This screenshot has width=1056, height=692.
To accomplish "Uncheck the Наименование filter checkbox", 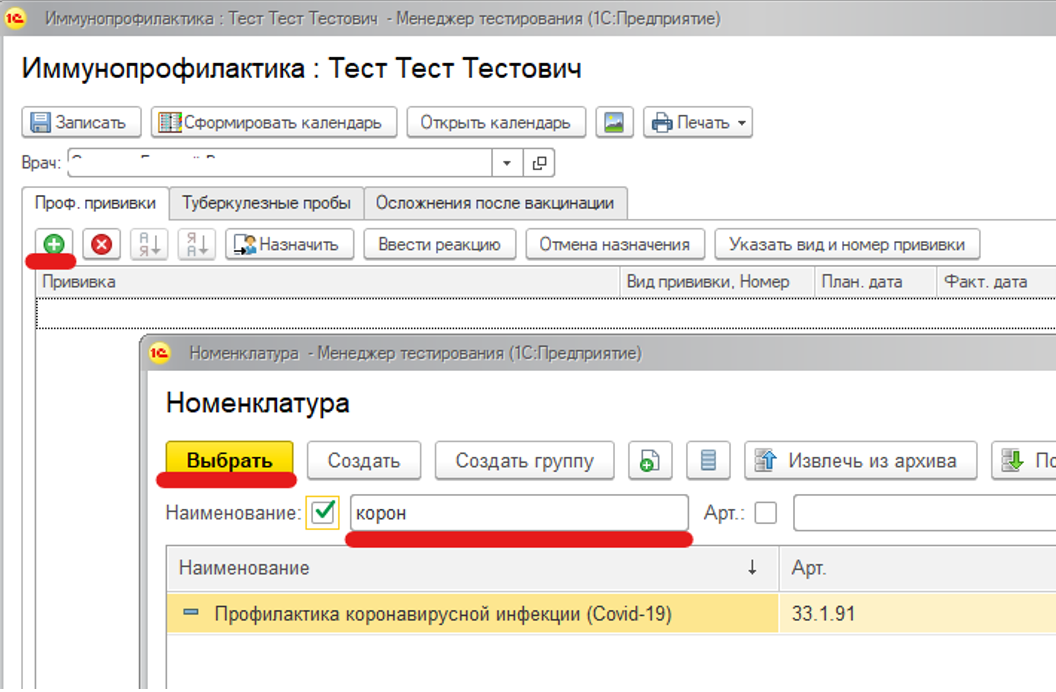I will 323,513.
